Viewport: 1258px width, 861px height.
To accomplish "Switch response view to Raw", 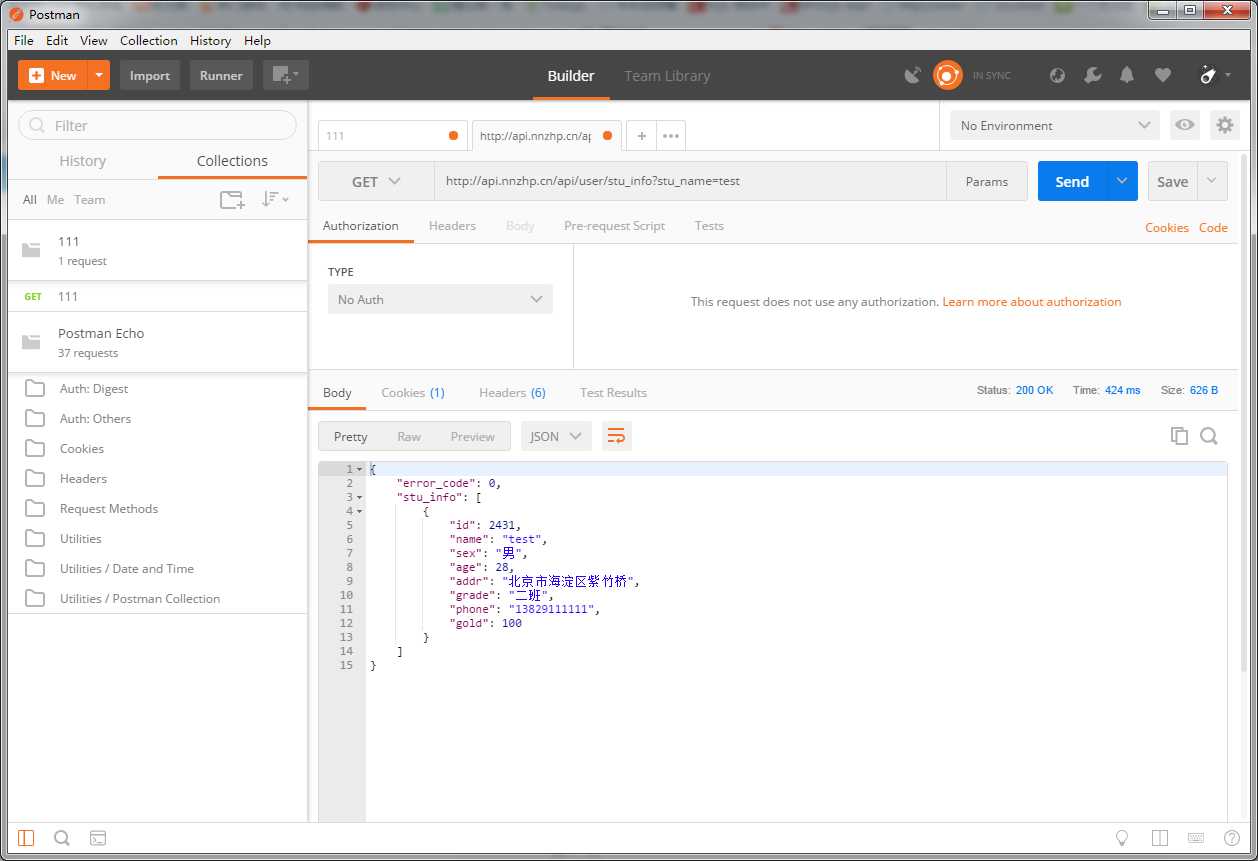I will [x=409, y=436].
